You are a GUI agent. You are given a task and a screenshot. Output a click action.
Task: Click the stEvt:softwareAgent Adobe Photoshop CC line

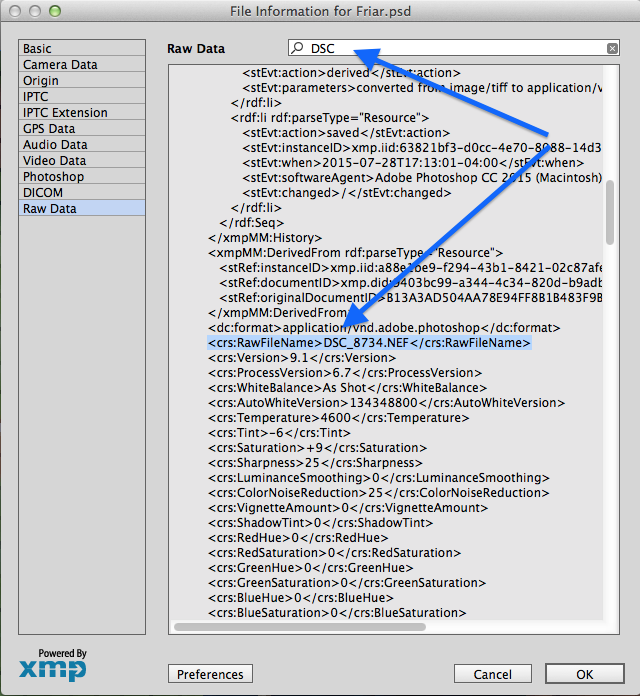422,178
